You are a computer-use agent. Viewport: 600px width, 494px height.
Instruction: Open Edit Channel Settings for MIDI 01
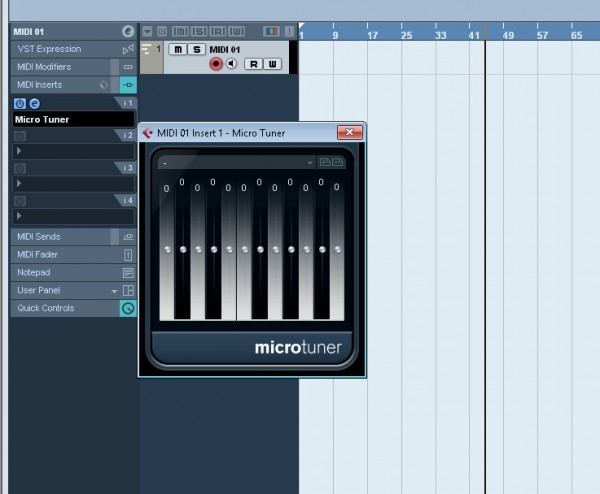128,31
